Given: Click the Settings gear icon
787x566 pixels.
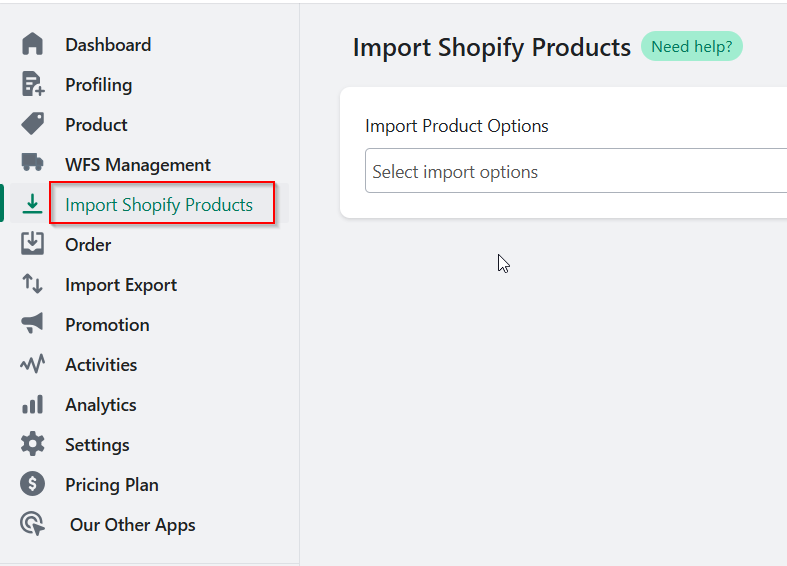Looking at the screenshot, I should coord(33,444).
